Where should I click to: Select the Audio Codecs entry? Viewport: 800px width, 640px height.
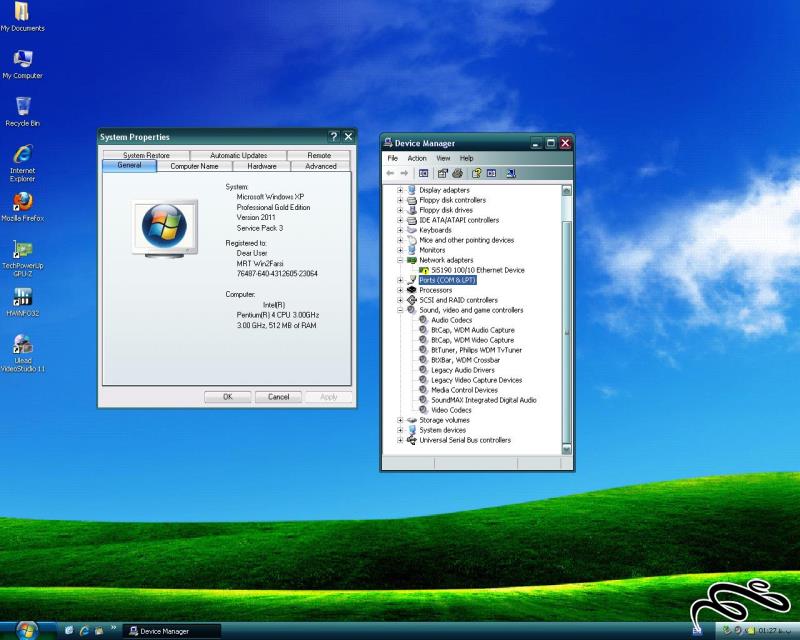point(452,320)
